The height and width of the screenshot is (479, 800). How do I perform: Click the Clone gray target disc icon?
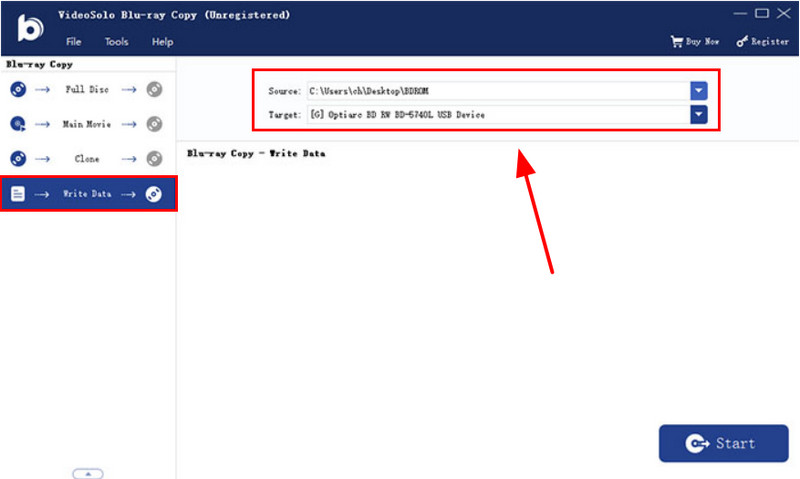pyautogui.click(x=154, y=159)
